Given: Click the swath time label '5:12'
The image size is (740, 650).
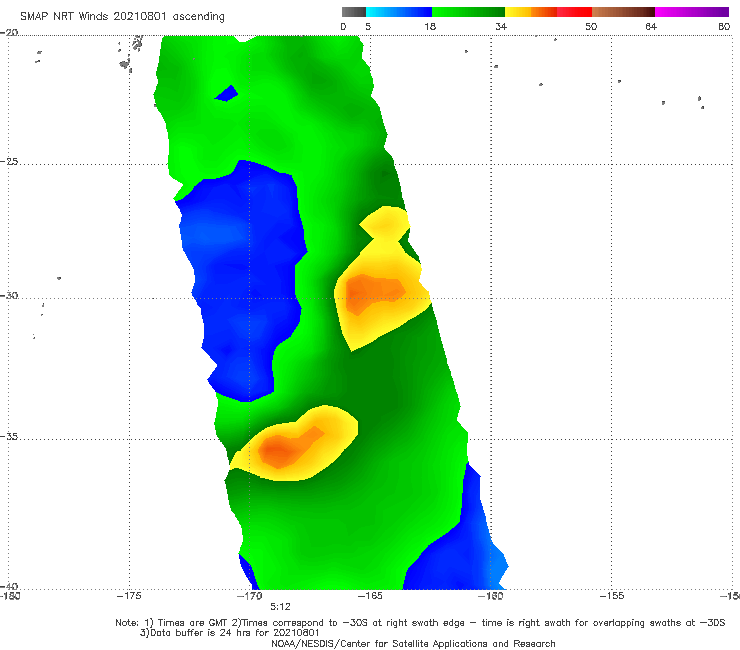Looking at the screenshot, I should (x=280, y=607).
